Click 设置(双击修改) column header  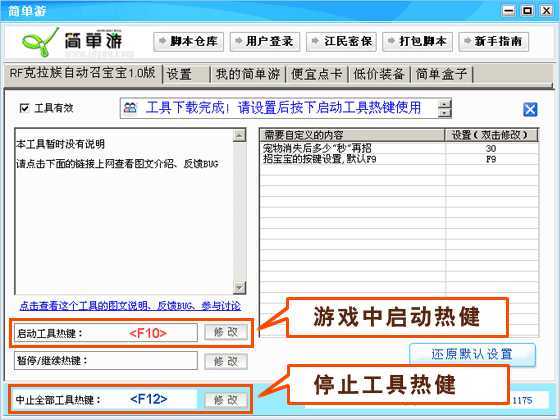tap(491, 135)
